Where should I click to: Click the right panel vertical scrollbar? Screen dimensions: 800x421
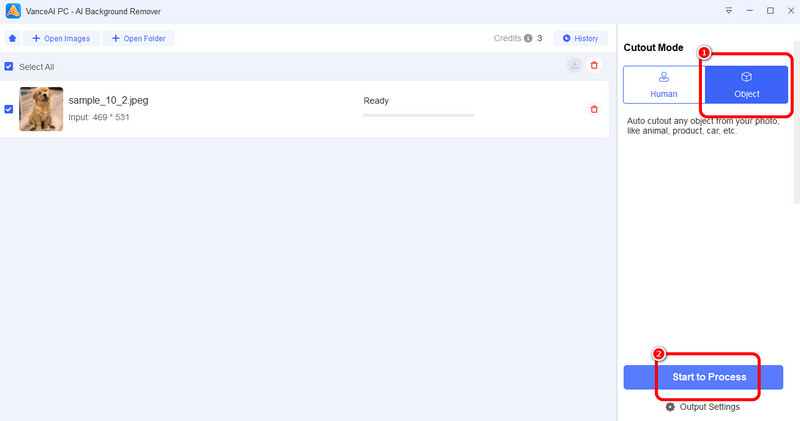coord(795,120)
